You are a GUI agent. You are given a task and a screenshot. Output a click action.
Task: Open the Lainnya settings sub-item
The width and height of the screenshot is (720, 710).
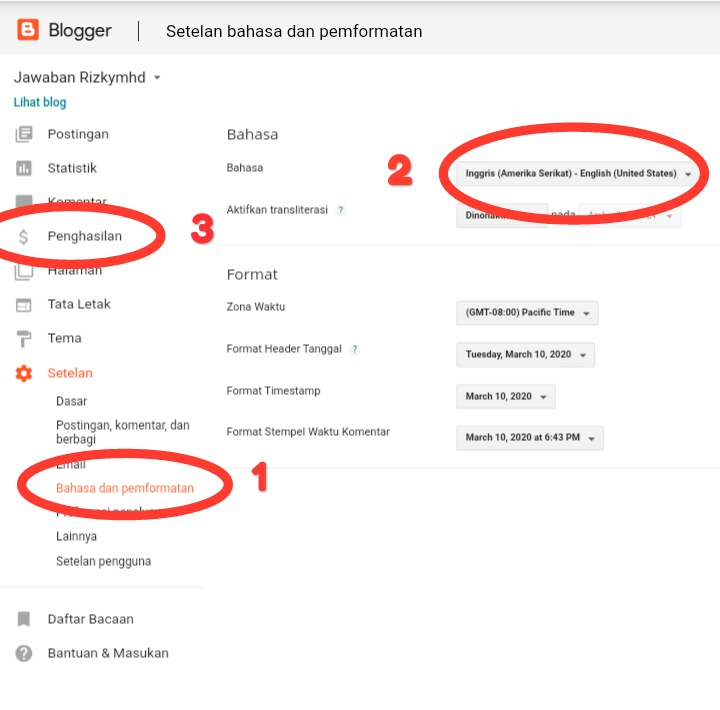coord(76,536)
